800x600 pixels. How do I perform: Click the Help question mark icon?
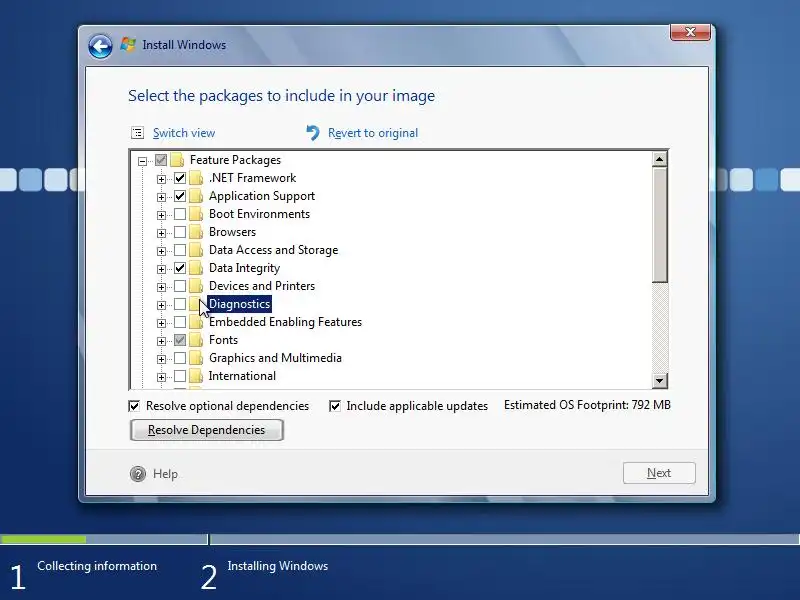(138, 474)
